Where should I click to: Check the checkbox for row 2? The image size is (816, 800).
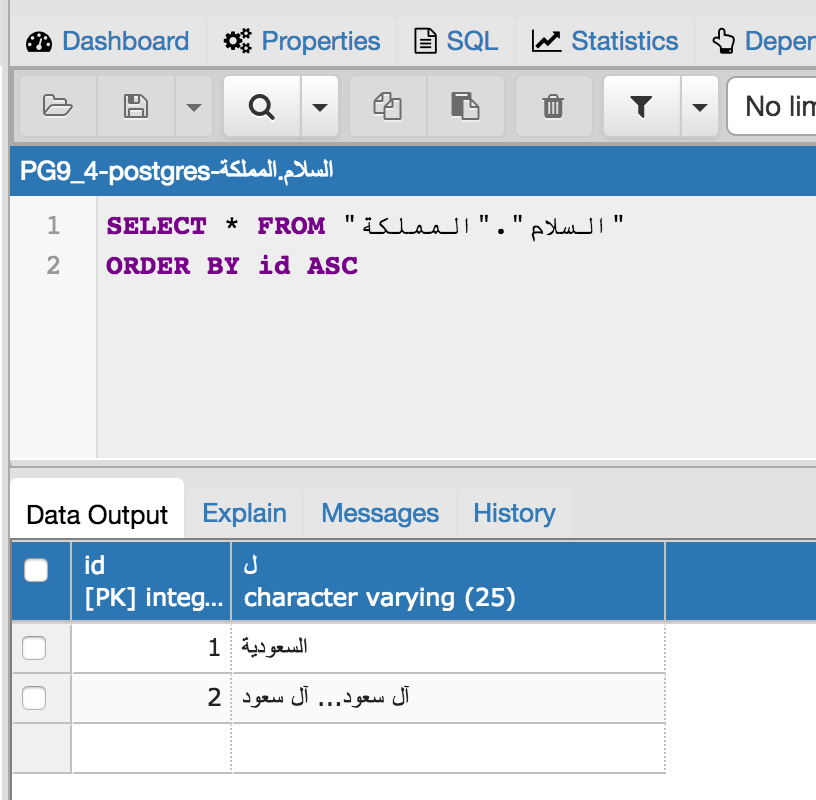34,698
